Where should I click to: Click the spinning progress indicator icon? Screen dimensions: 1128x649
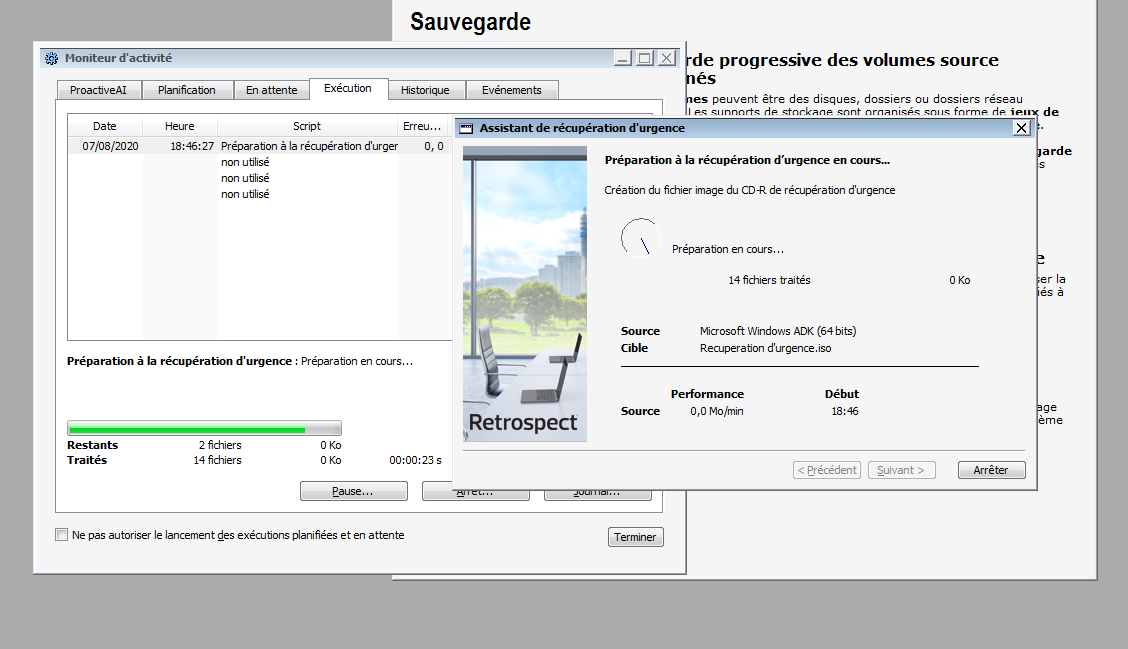(640, 238)
